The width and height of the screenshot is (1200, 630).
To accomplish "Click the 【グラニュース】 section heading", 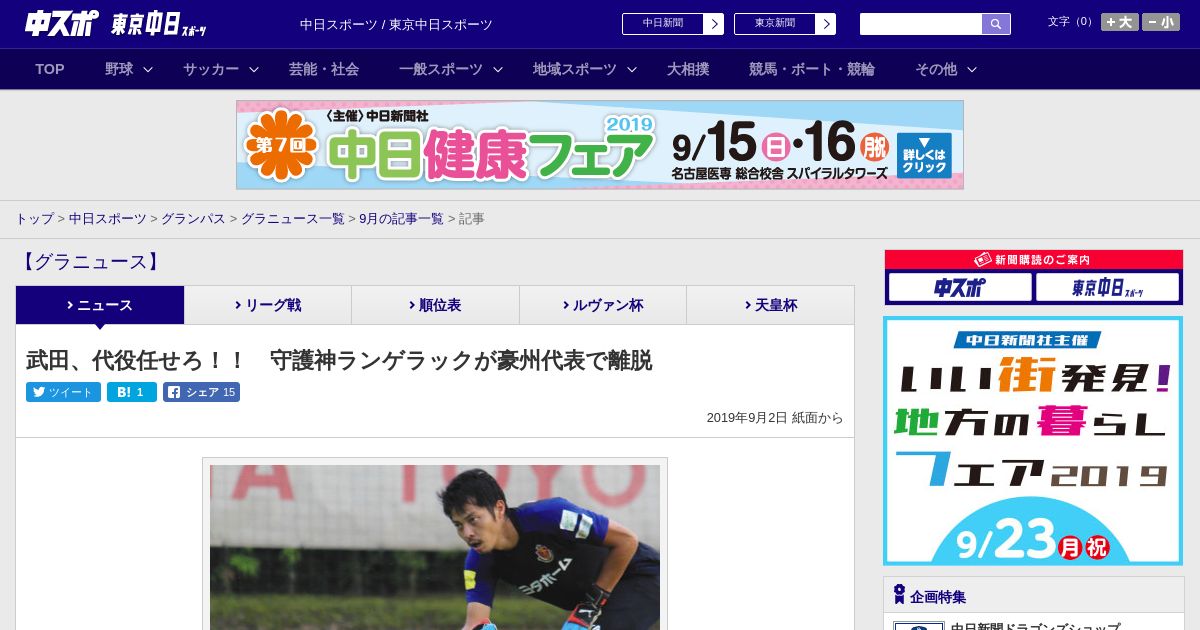I will pos(90,262).
